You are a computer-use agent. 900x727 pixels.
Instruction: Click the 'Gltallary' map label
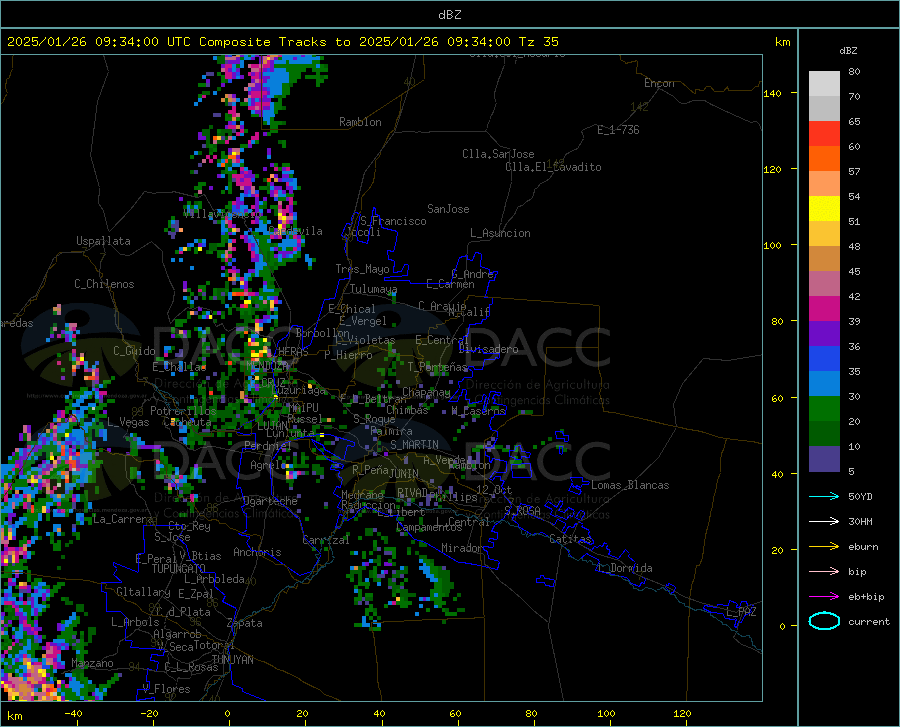[x=143, y=592]
